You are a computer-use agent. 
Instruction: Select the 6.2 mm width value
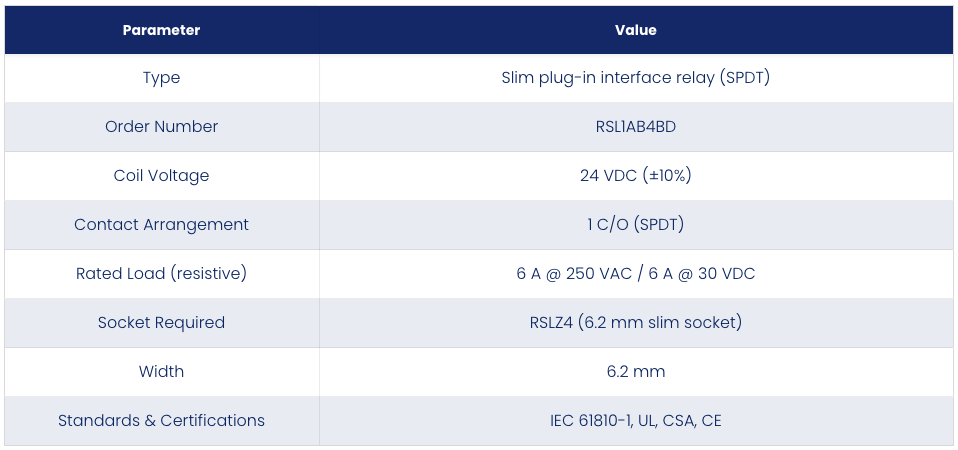point(635,371)
